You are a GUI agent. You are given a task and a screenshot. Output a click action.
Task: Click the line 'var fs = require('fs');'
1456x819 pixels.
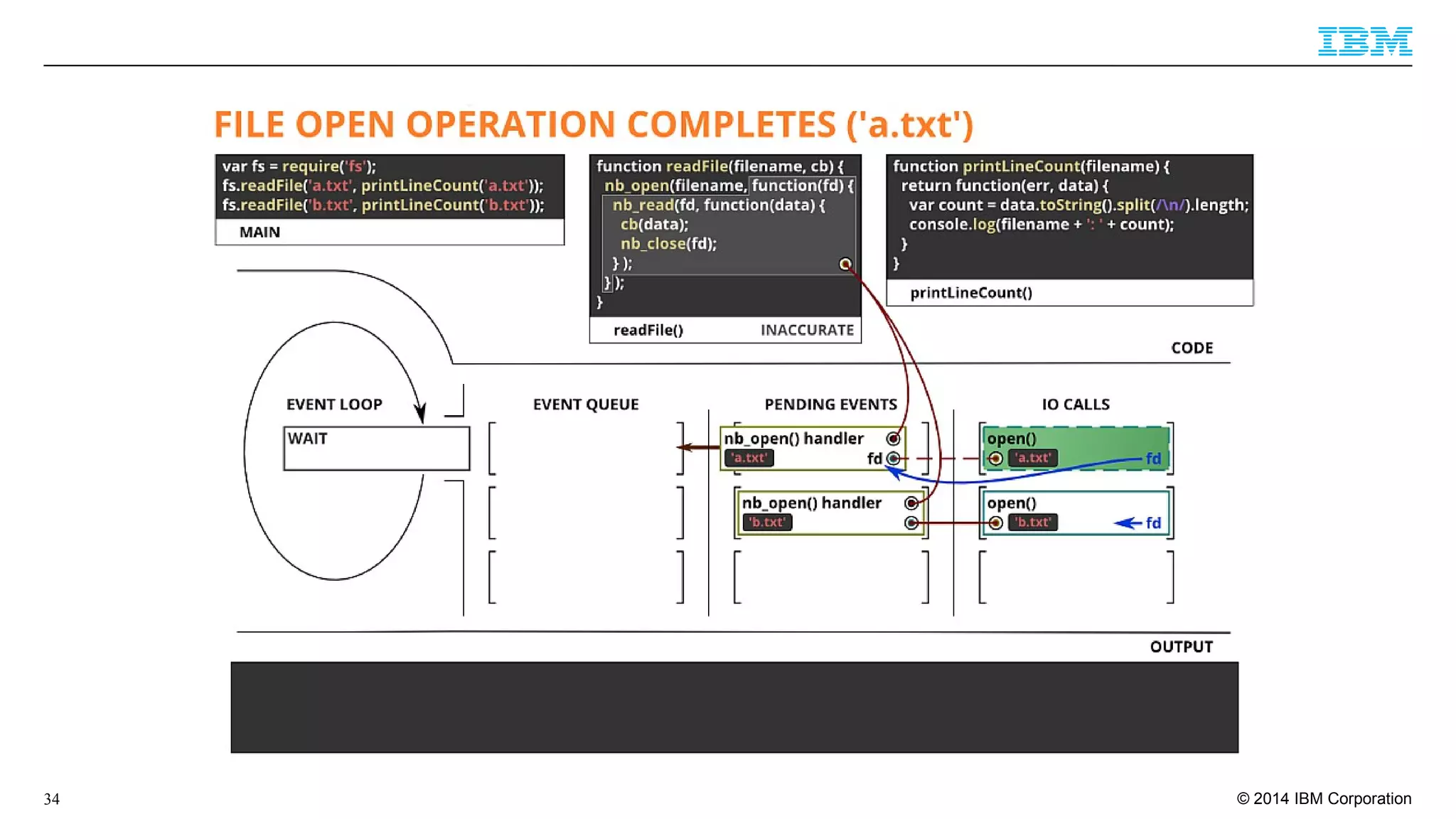click(299, 166)
